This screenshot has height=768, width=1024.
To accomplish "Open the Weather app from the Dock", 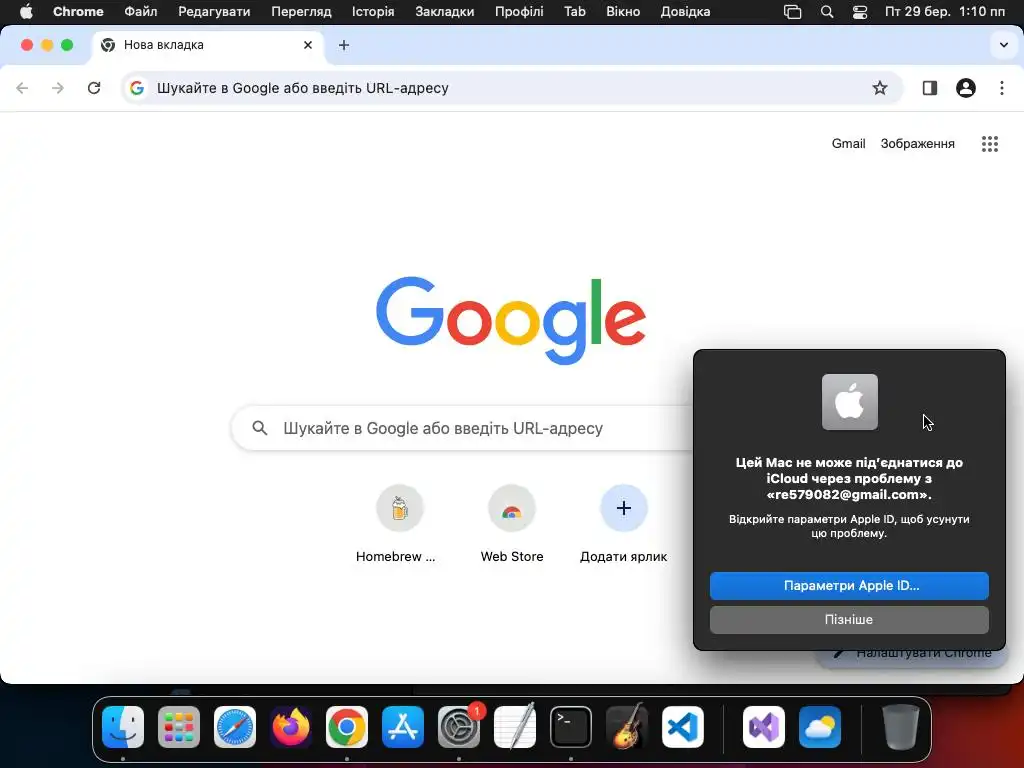I will pyautogui.click(x=820, y=727).
